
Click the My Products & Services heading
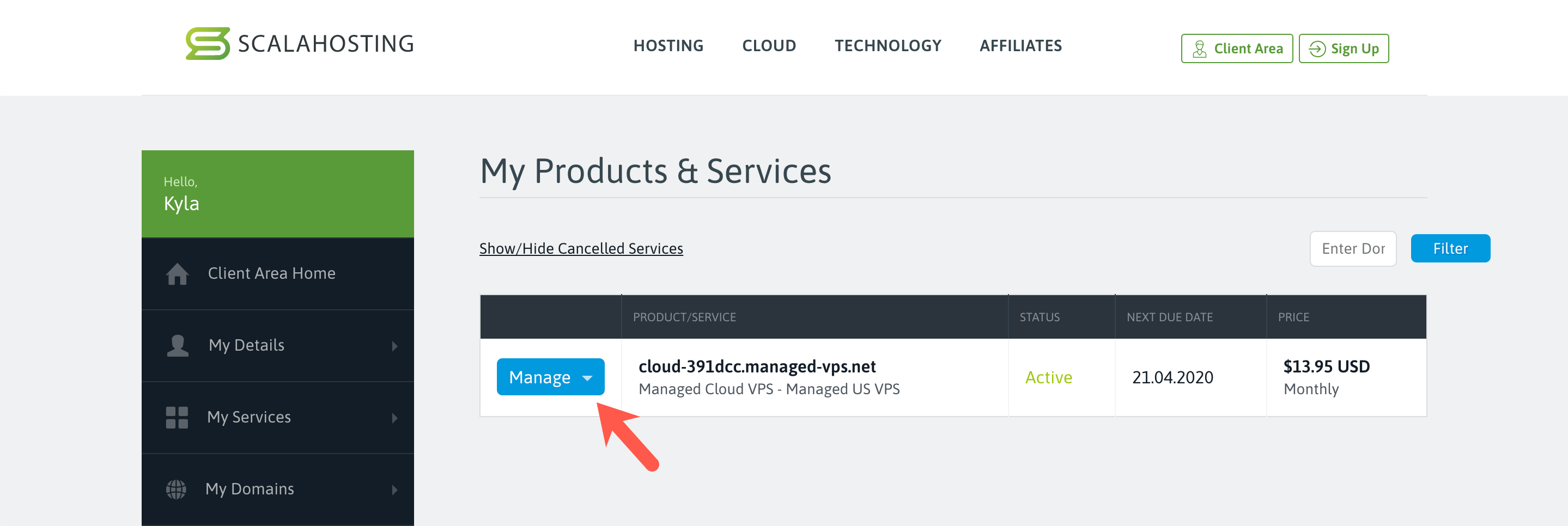(x=655, y=172)
